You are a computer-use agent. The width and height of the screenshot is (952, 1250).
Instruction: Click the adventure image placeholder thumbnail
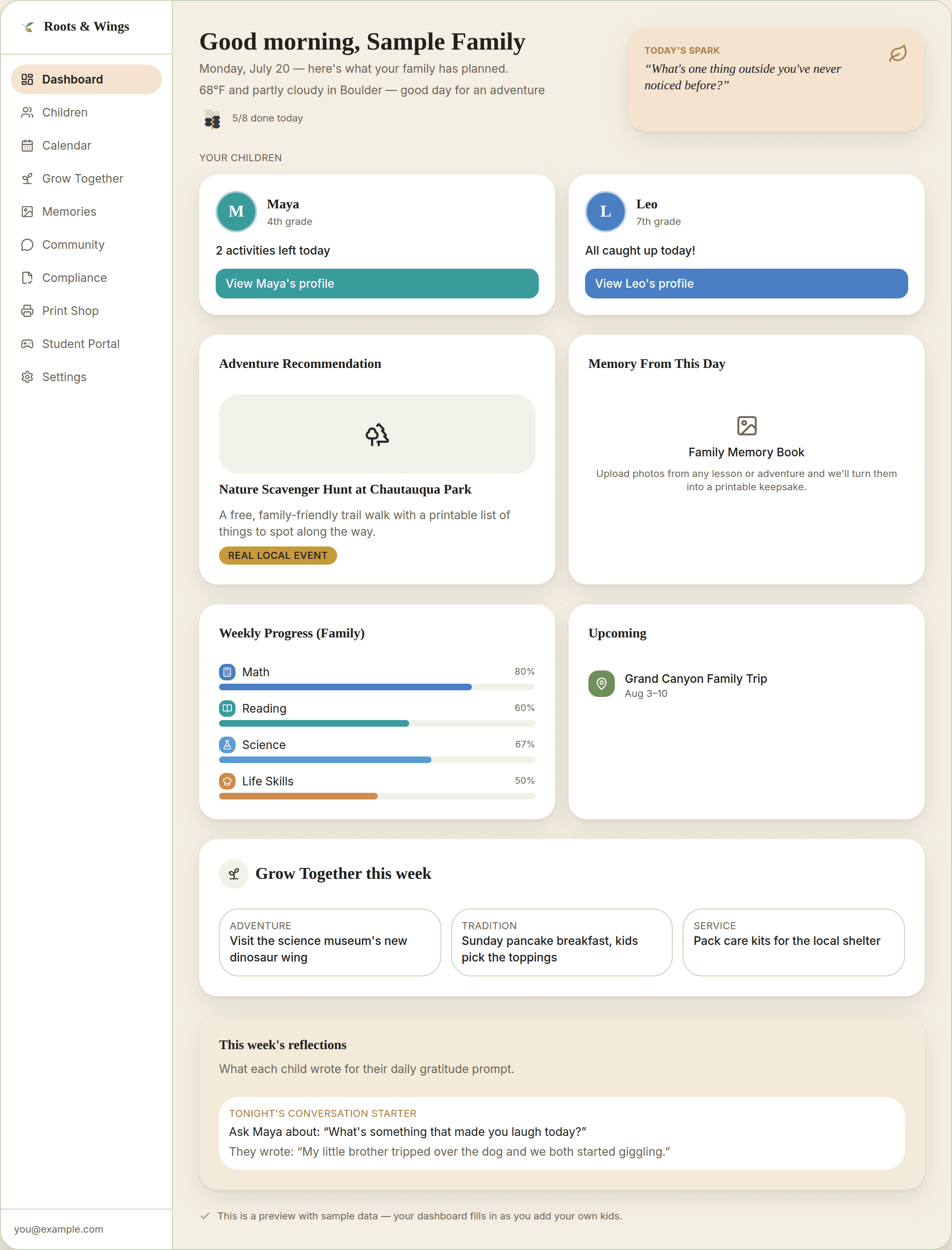coord(377,434)
